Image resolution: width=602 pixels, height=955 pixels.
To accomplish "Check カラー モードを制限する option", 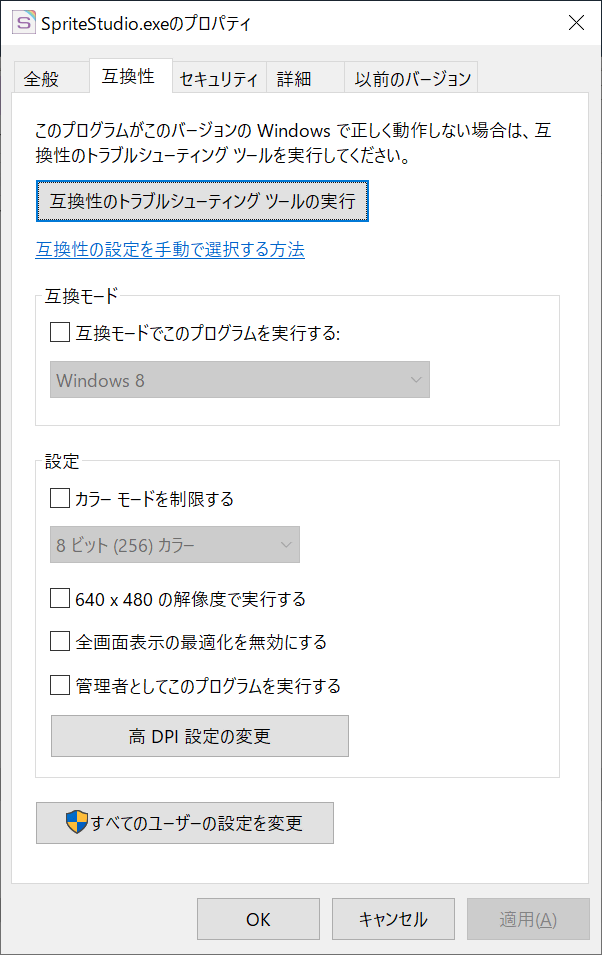I will coord(60,498).
